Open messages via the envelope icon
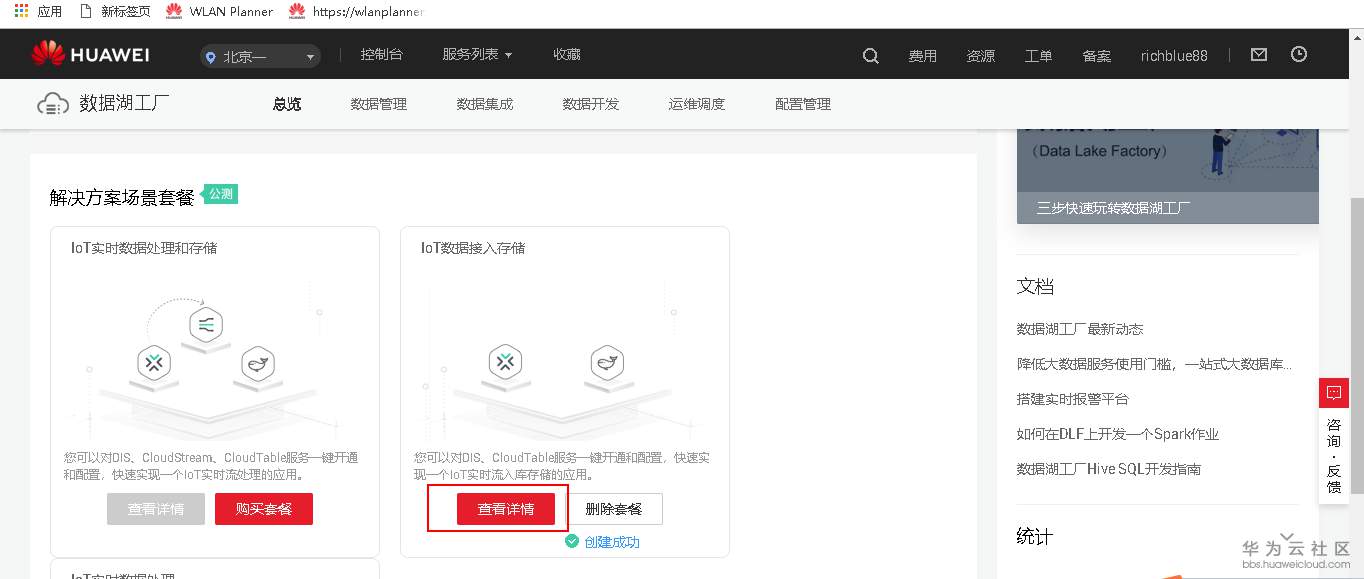 pyautogui.click(x=1258, y=55)
